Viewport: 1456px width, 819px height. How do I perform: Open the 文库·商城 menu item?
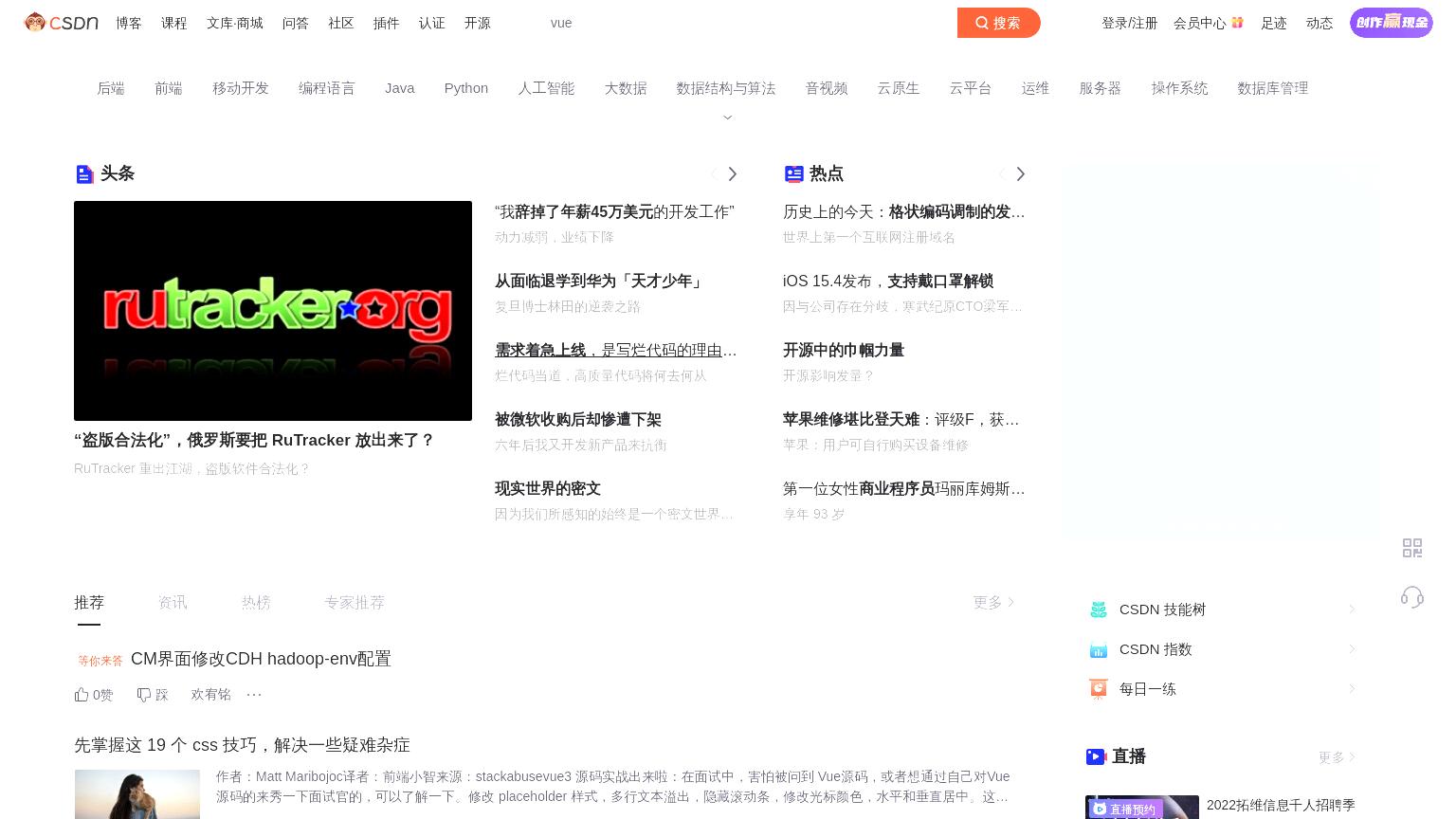pyautogui.click(x=235, y=23)
